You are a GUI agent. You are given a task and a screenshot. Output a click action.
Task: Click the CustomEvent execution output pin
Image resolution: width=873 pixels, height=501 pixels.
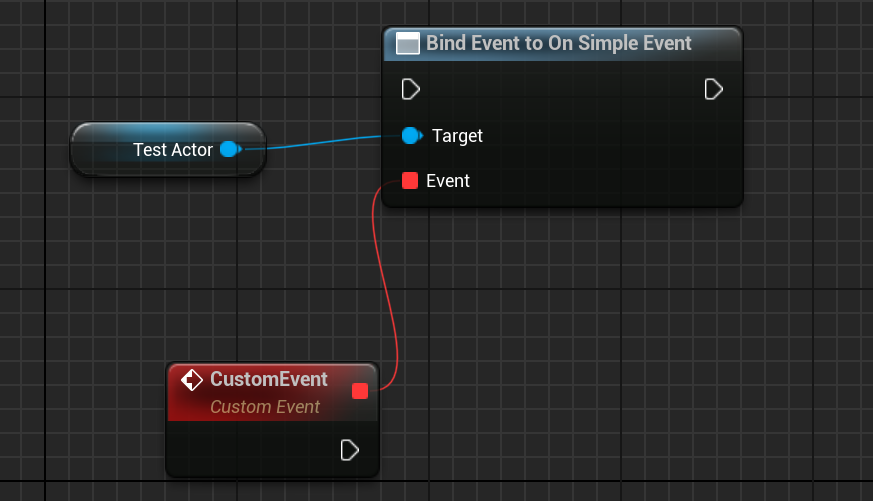[349, 450]
